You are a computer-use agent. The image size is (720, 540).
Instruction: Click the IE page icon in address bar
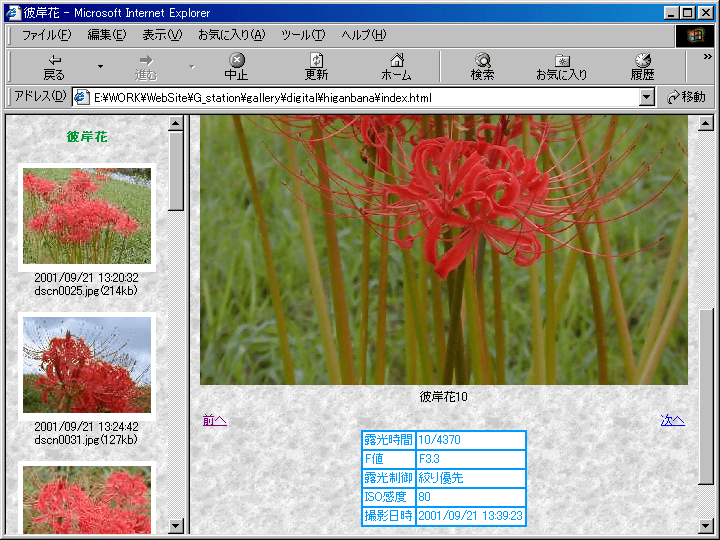click(82, 97)
